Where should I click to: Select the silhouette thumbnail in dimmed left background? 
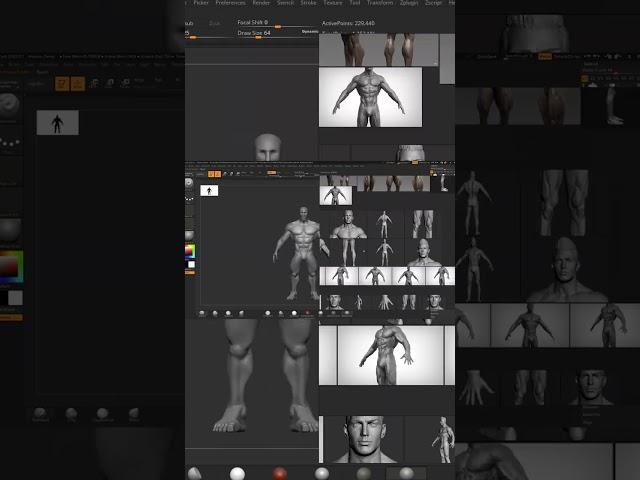coord(58,122)
